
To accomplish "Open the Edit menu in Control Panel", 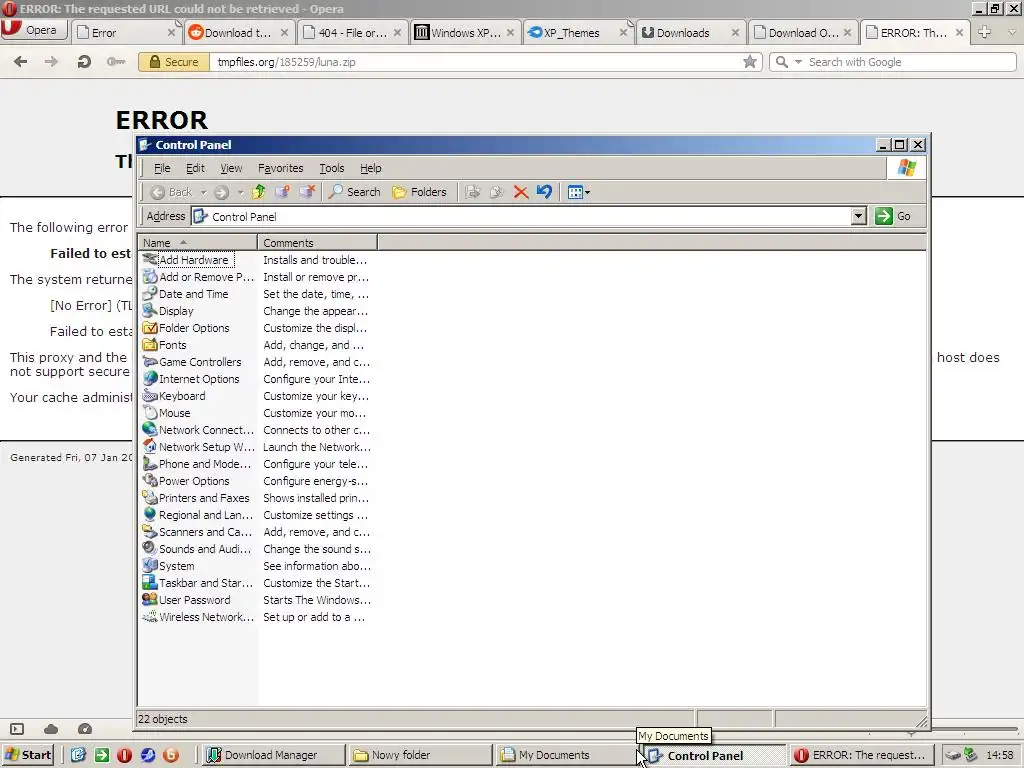I will pos(195,168).
